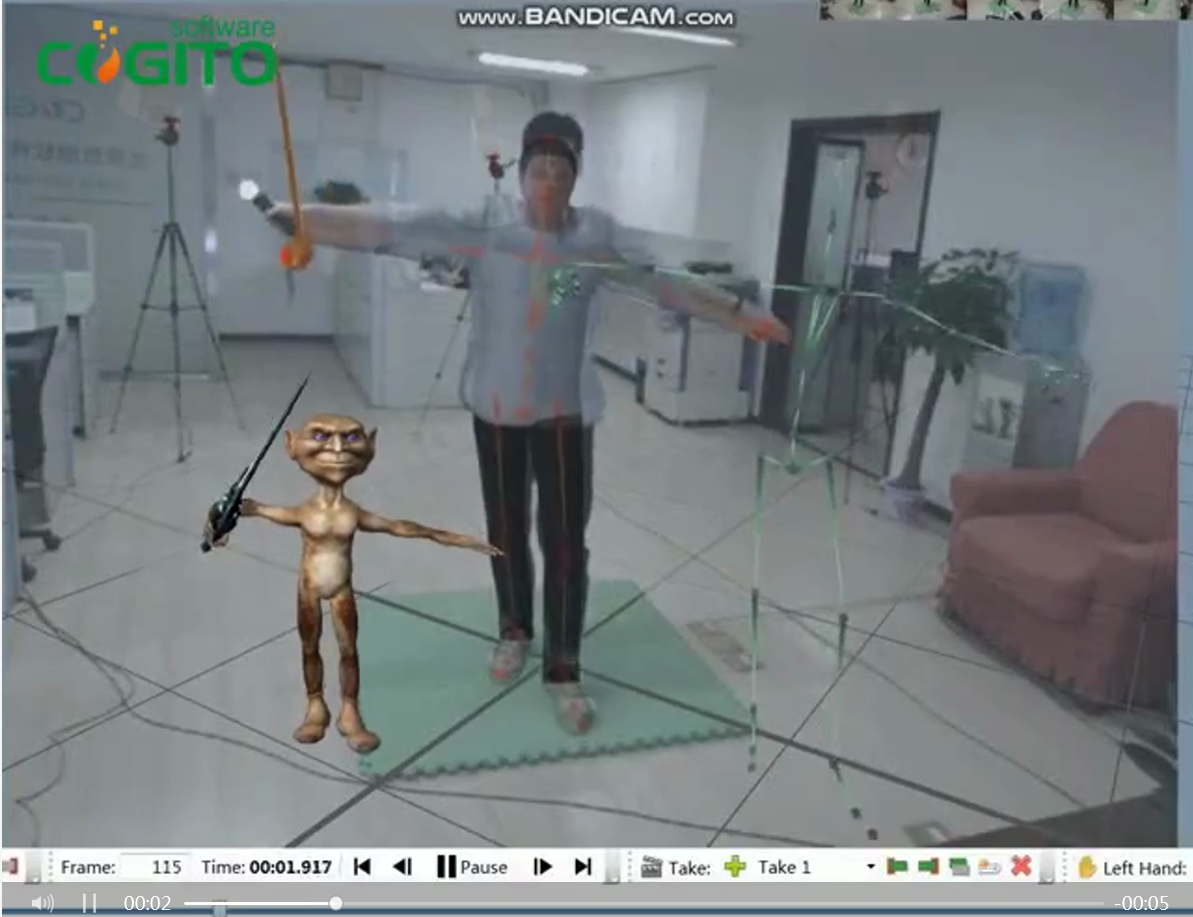
Task: Click the elapsed time 00:02
Action: pyautogui.click(x=148, y=903)
